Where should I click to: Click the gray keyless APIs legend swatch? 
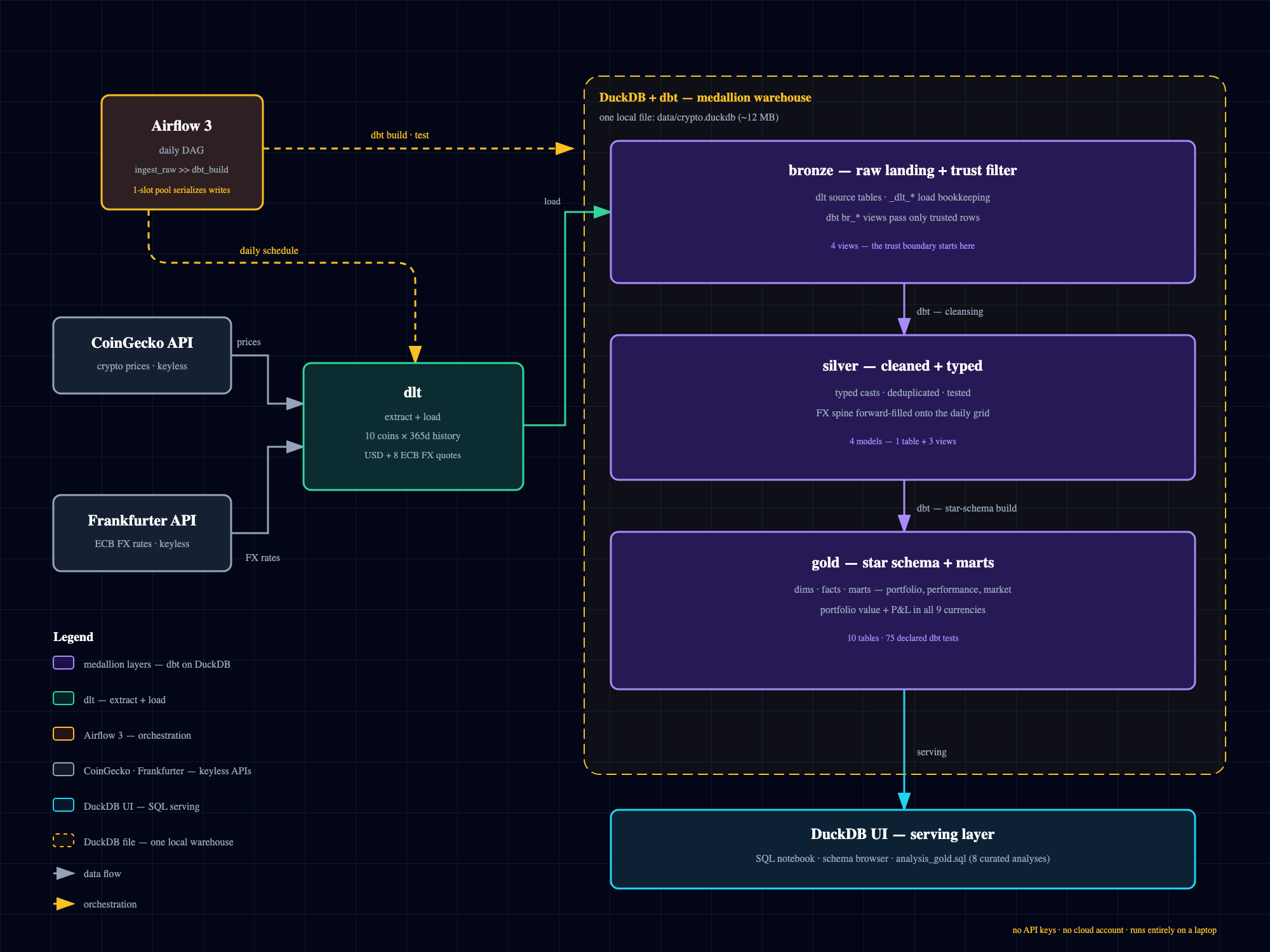click(x=63, y=770)
